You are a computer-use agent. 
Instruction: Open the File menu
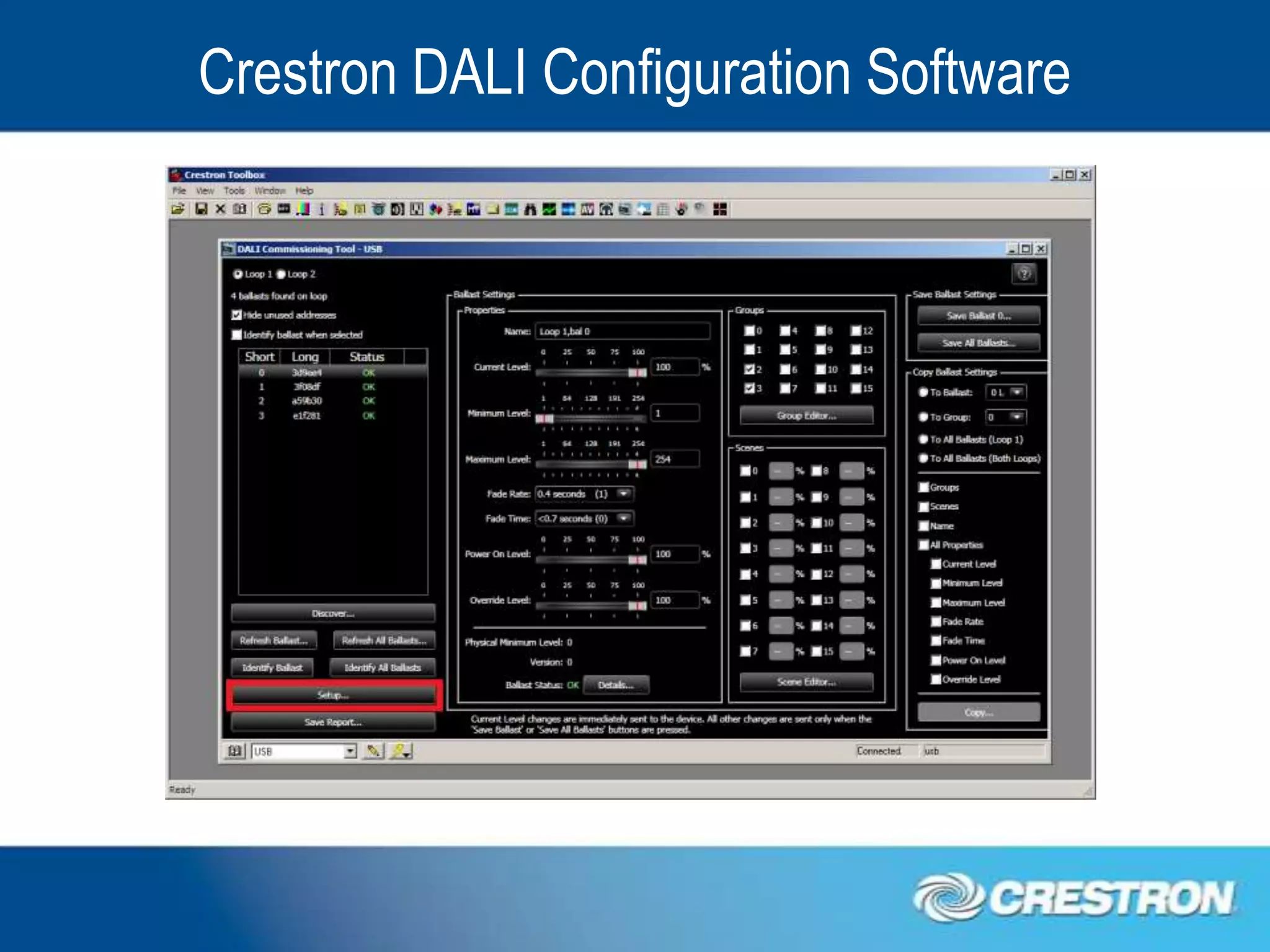pyautogui.click(x=179, y=191)
